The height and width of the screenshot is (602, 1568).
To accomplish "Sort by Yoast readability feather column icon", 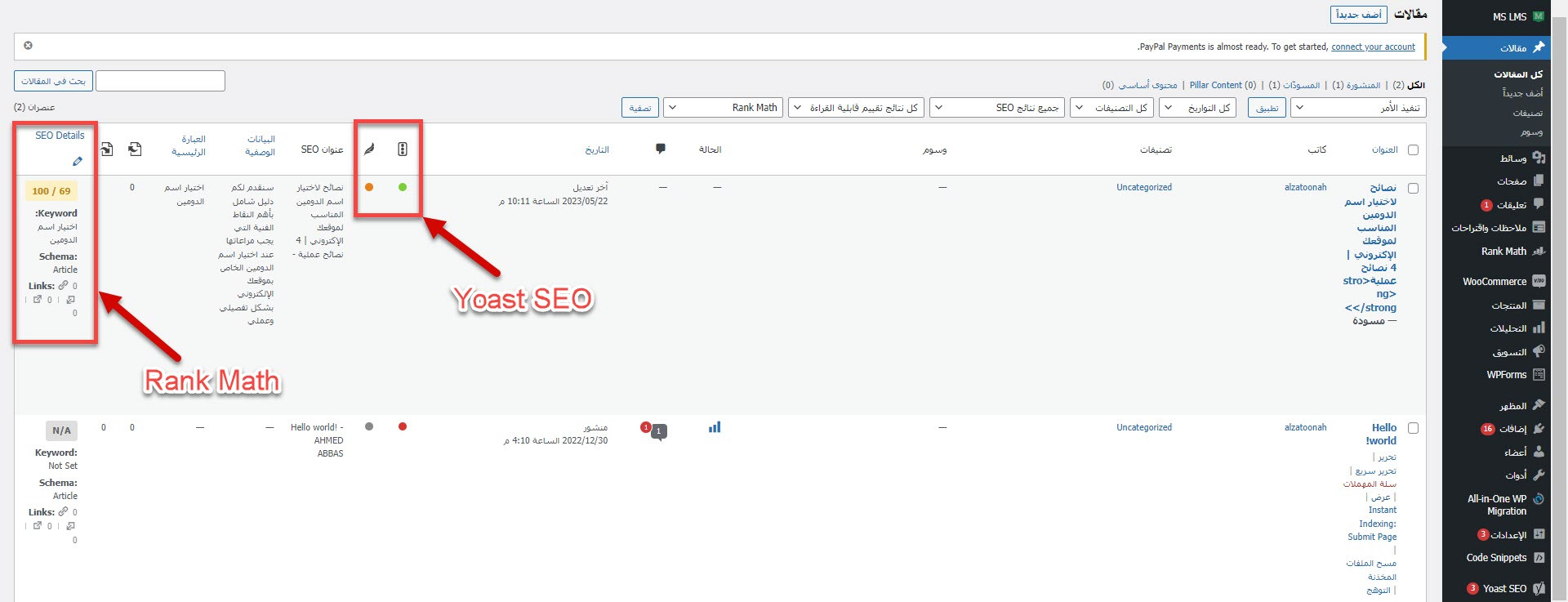I will click(x=369, y=149).
